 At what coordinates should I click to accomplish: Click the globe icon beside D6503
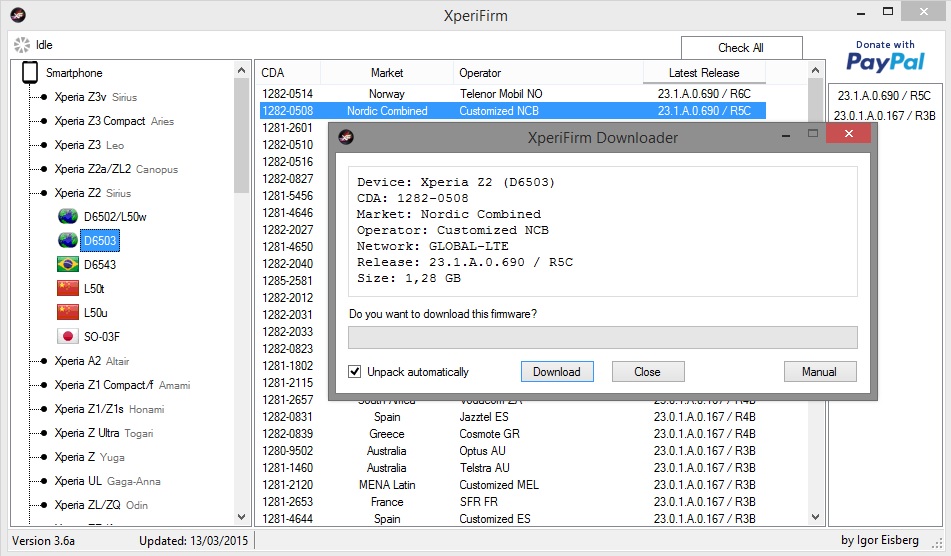click(x=68, y=241)
